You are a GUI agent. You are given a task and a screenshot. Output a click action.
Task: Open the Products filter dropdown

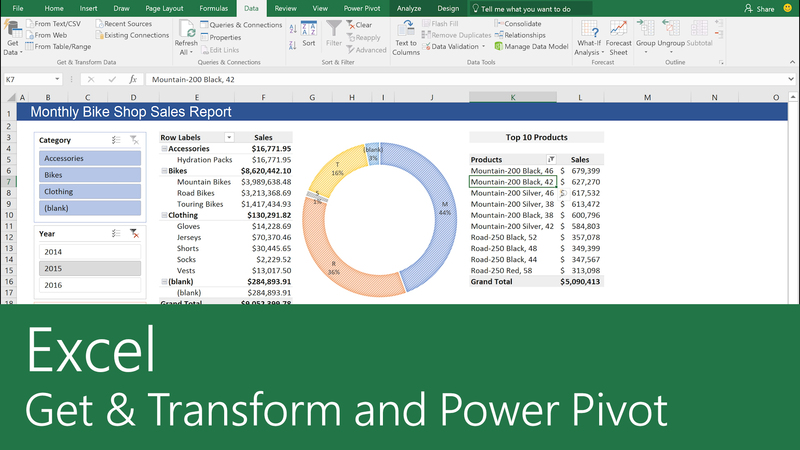[x=550, y=159]
